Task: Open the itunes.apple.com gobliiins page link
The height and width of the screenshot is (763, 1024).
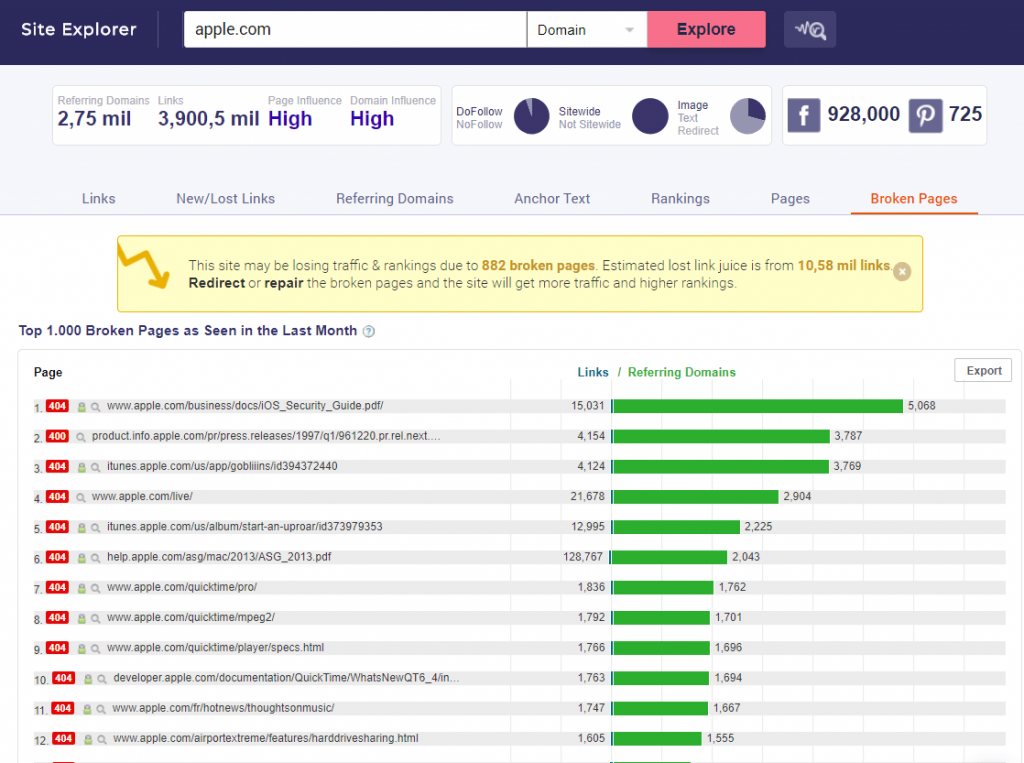Action: 222,466
